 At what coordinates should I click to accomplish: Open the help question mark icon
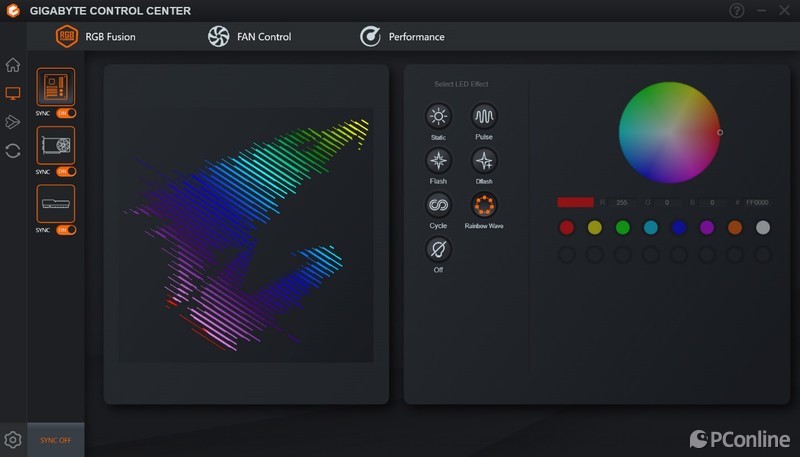coord(736,11)
